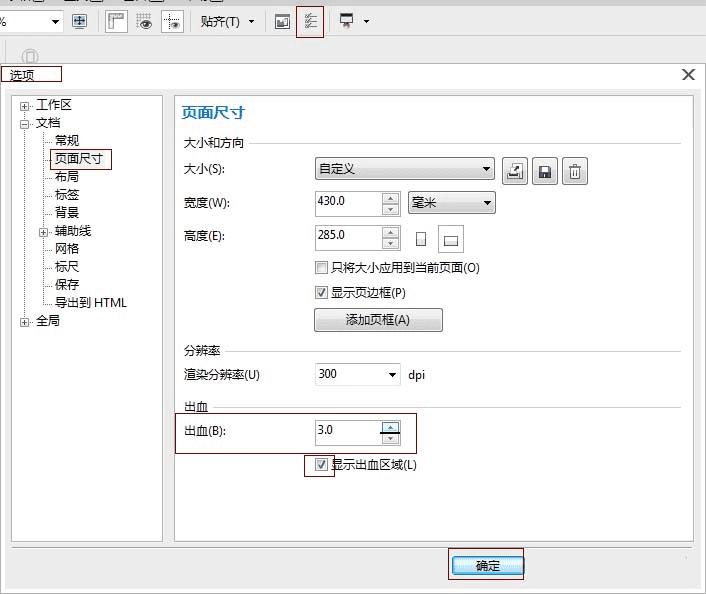Image resolution: width=706 pixels, height=594 pixels.
Task: Increase the 出血 bleed value stepper
Action: point(390,426)
